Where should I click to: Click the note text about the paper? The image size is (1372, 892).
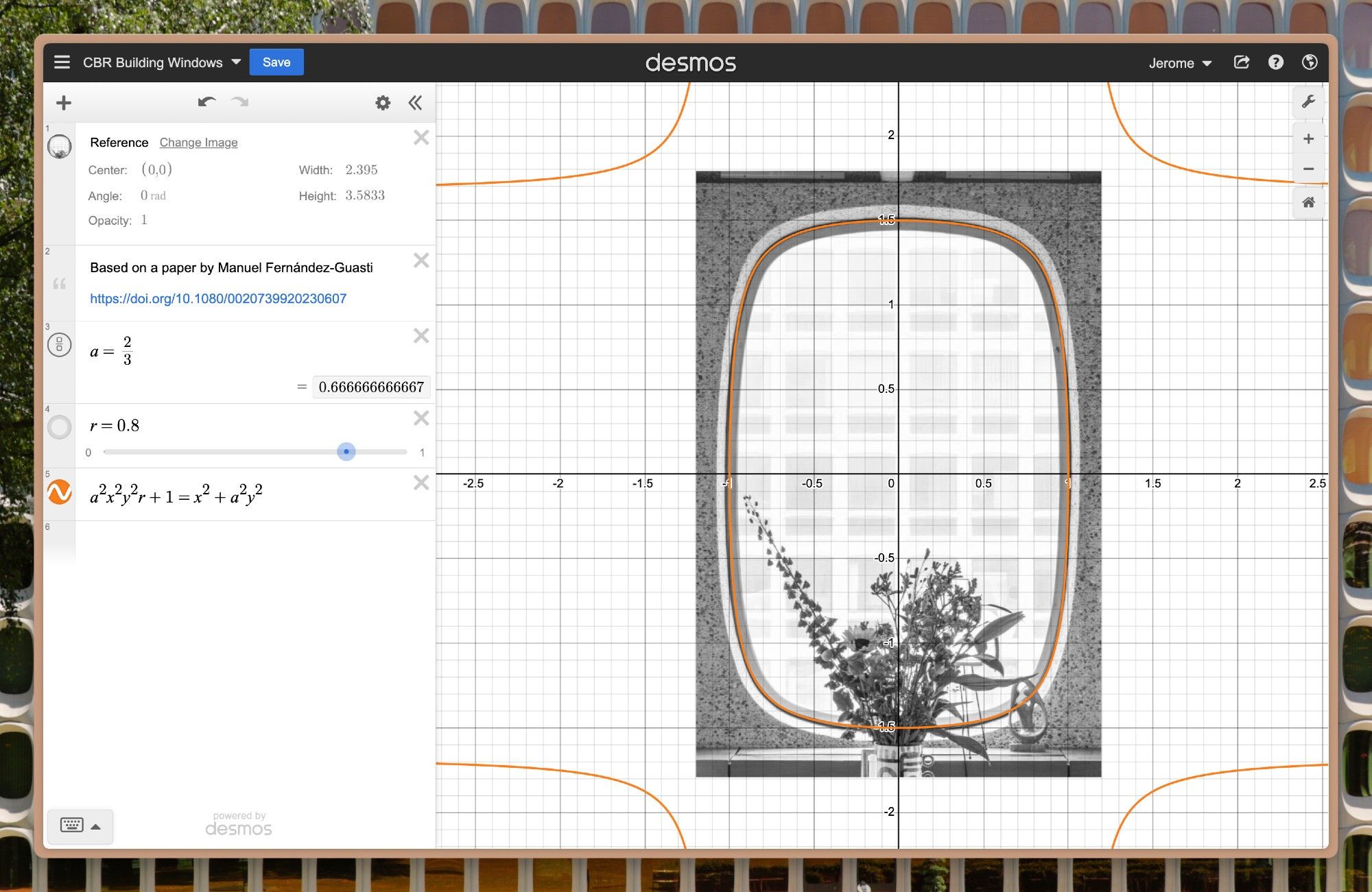tap(231, 267)
